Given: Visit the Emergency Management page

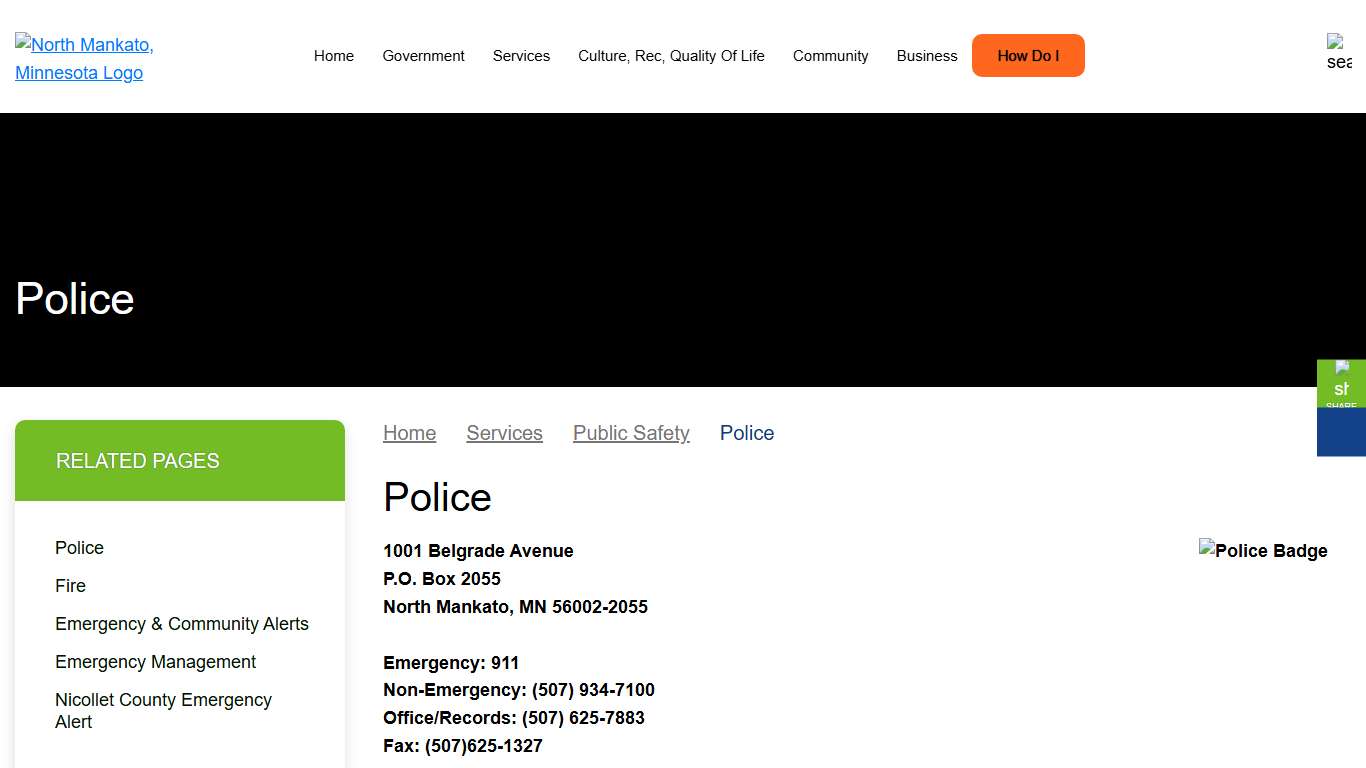Looking at the screenshot, I should tap(156, 662).
